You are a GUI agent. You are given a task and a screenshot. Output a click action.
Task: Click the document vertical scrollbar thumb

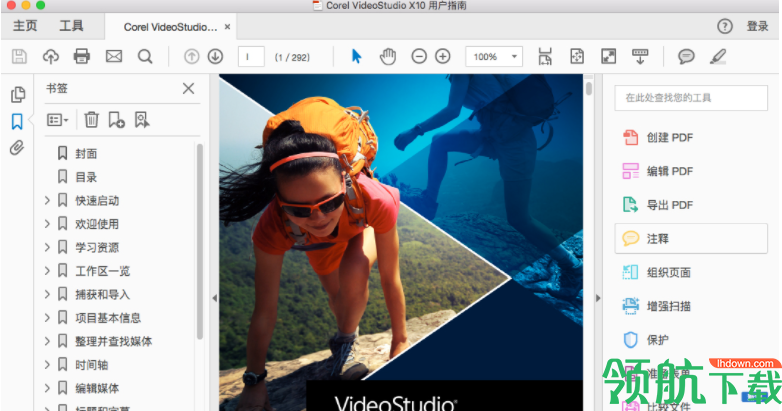(x=589, y=88)
